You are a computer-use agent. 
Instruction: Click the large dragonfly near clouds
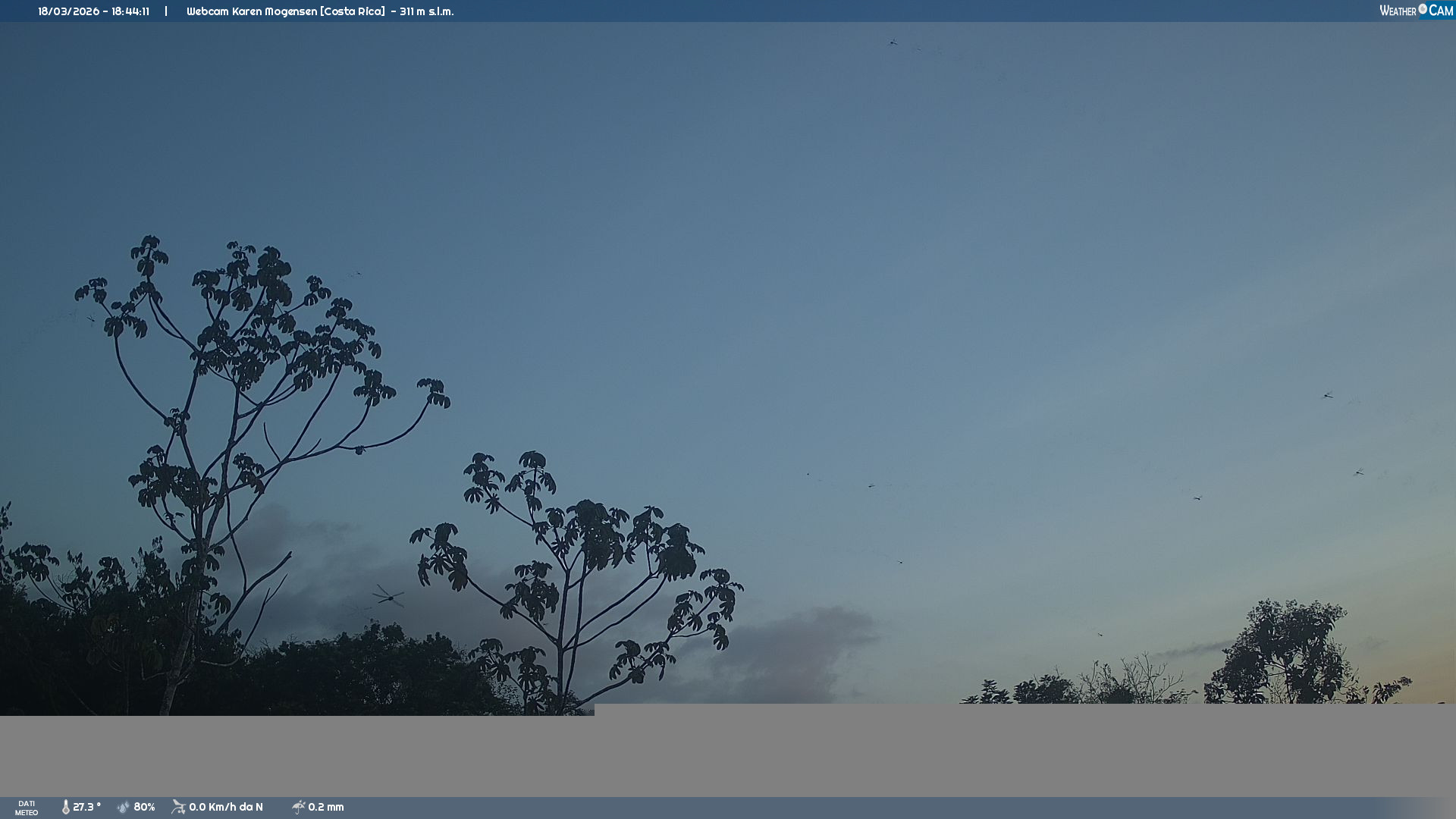[x=389, y=597]
